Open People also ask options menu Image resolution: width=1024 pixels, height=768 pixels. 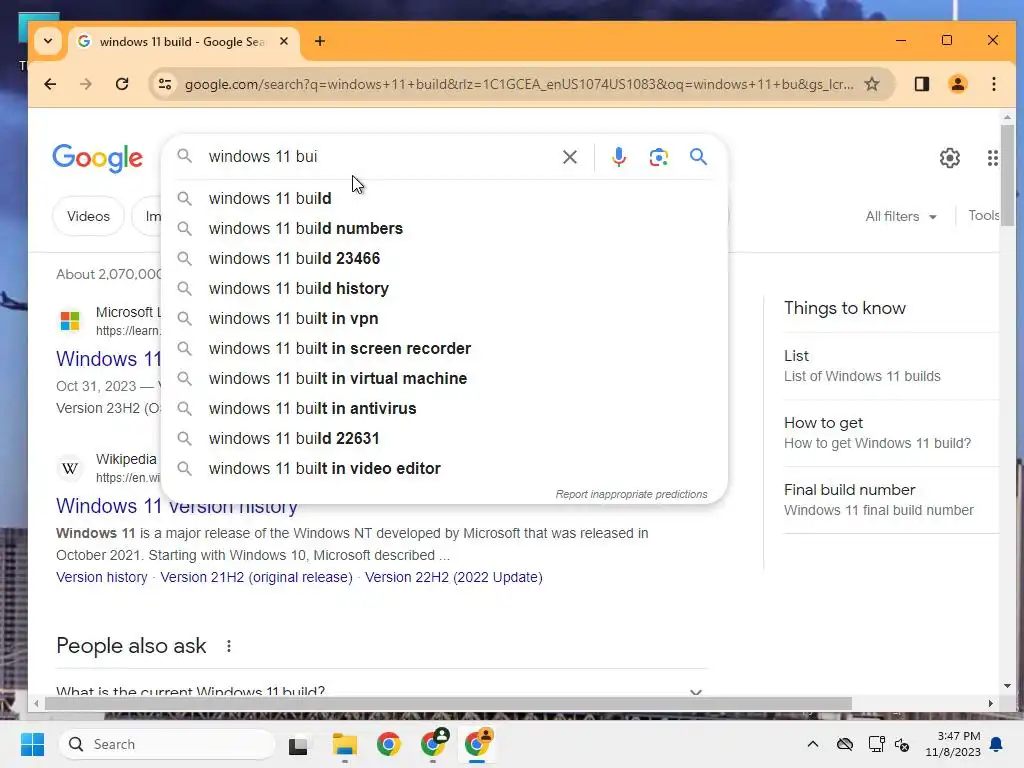[x=229, y=647]
